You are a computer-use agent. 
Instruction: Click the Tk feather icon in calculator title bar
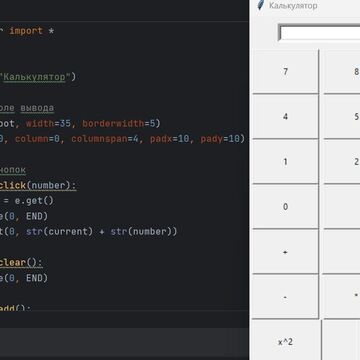[260, 5]
